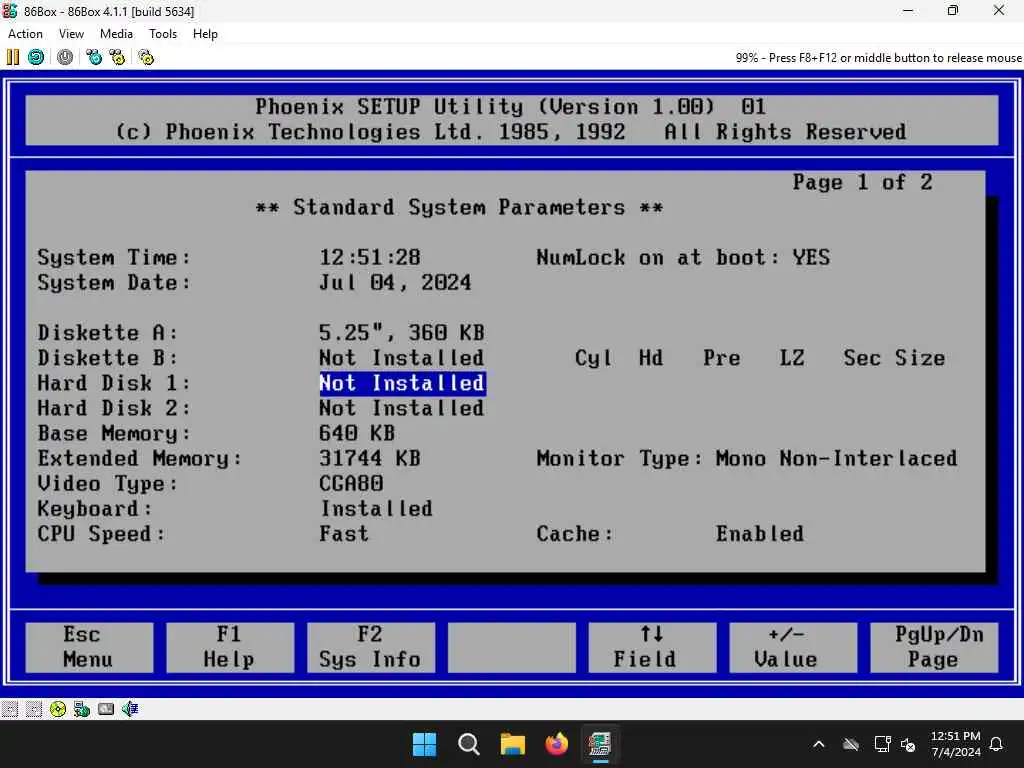The width and height of the screenshot is (1024, 768).
Task: Click the Video Type CGA80 value
Action: [x=351, y=484]
